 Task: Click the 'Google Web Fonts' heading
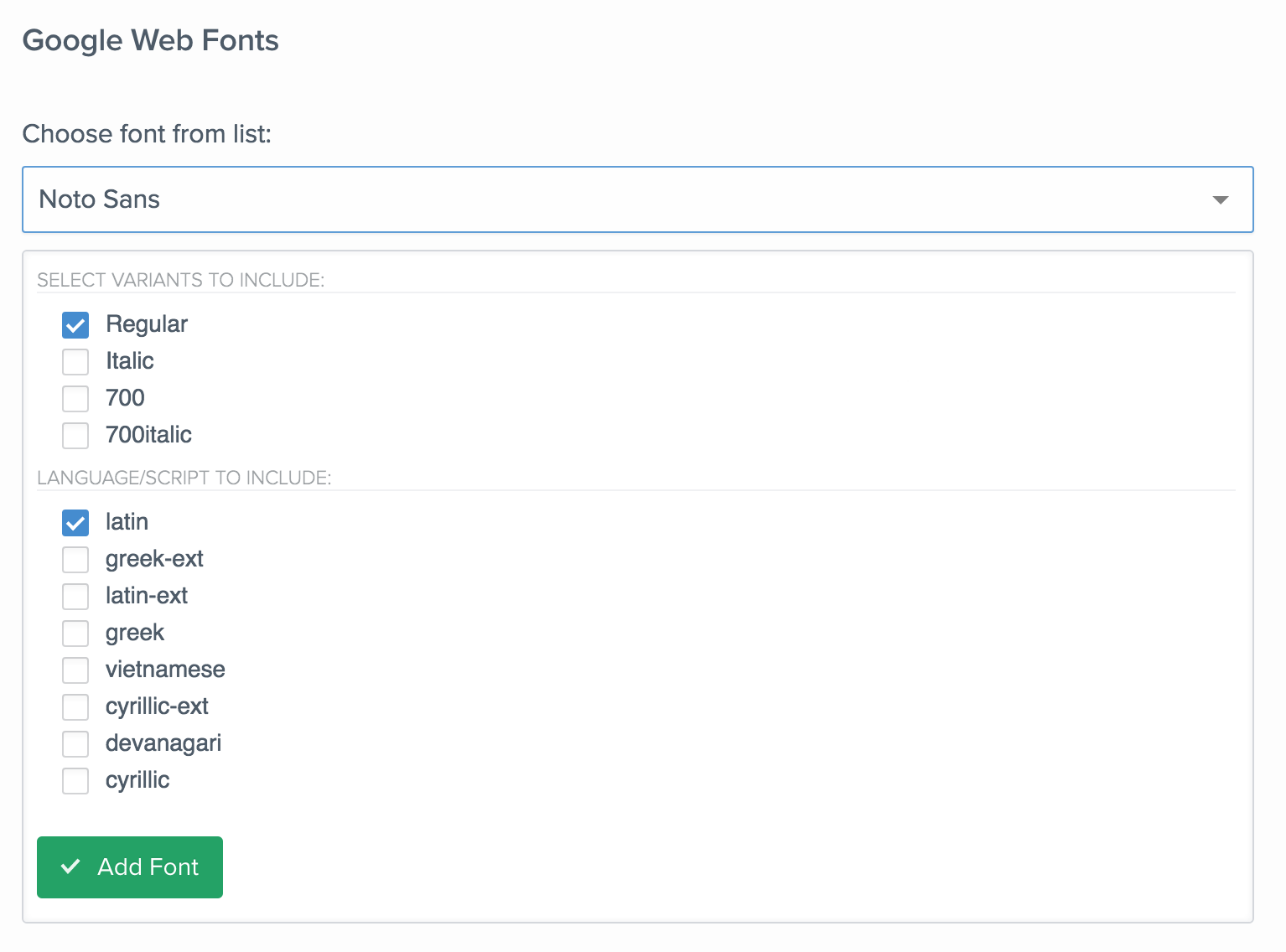point(150,41)
